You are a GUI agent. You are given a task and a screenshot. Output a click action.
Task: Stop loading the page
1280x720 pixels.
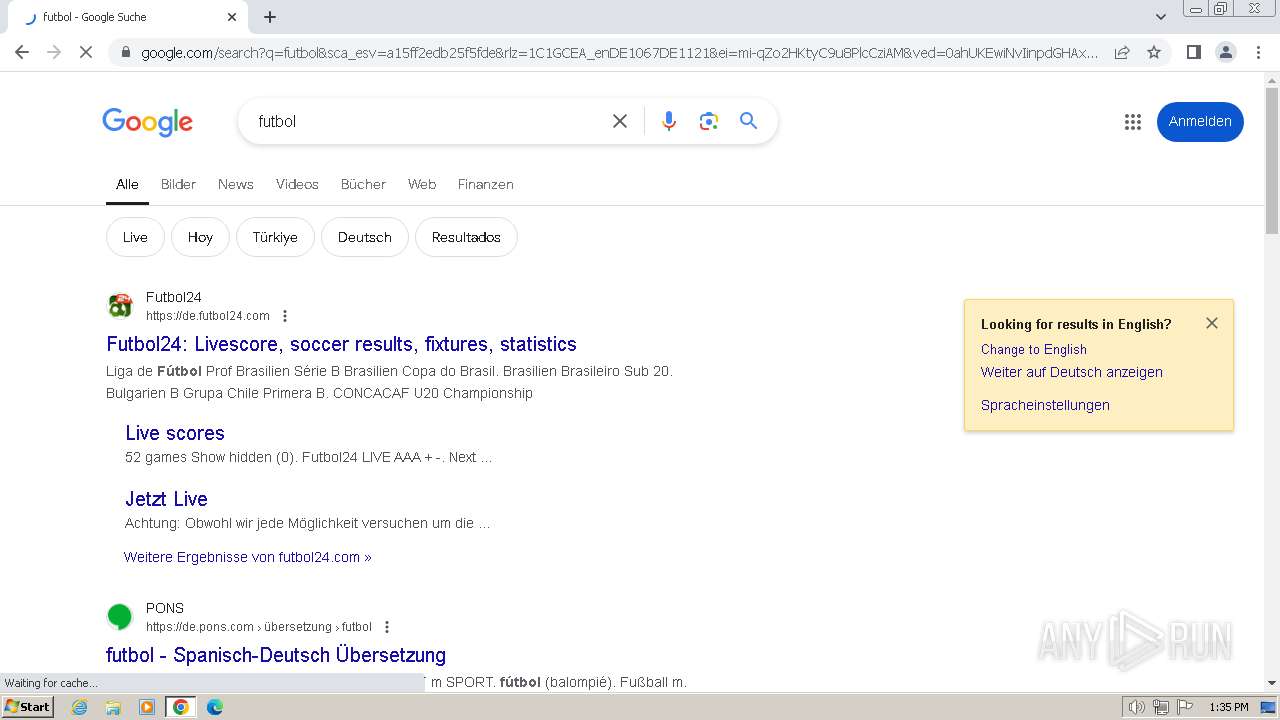[86, 52]
